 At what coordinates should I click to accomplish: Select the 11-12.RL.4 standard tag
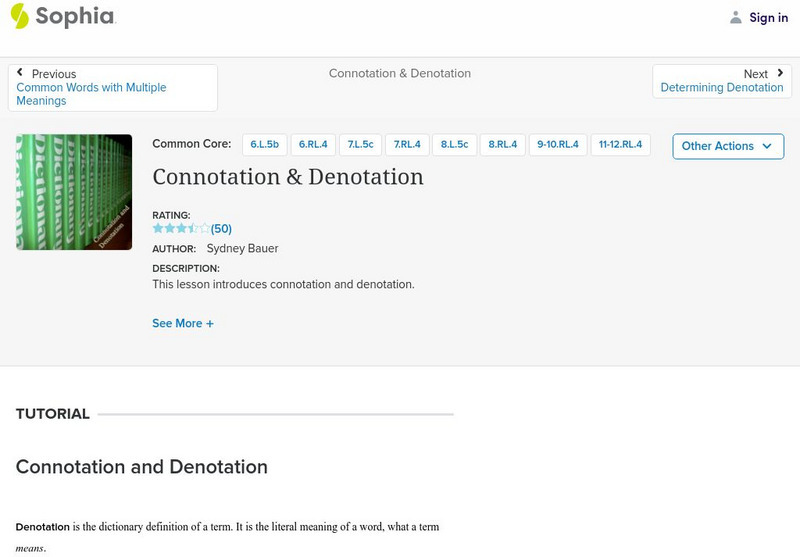[x=620, y=145]
